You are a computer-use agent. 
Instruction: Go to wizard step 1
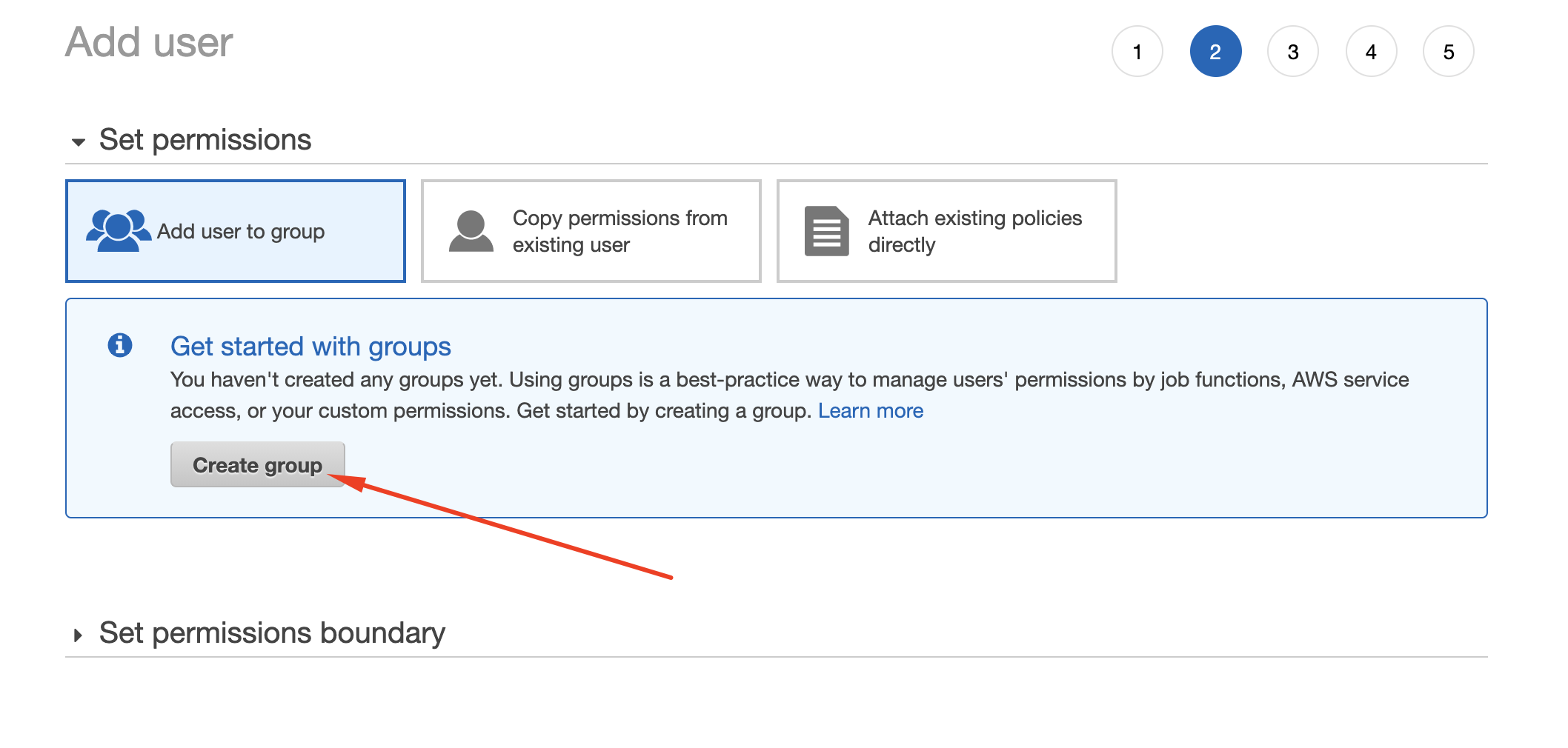(1137, 51)
